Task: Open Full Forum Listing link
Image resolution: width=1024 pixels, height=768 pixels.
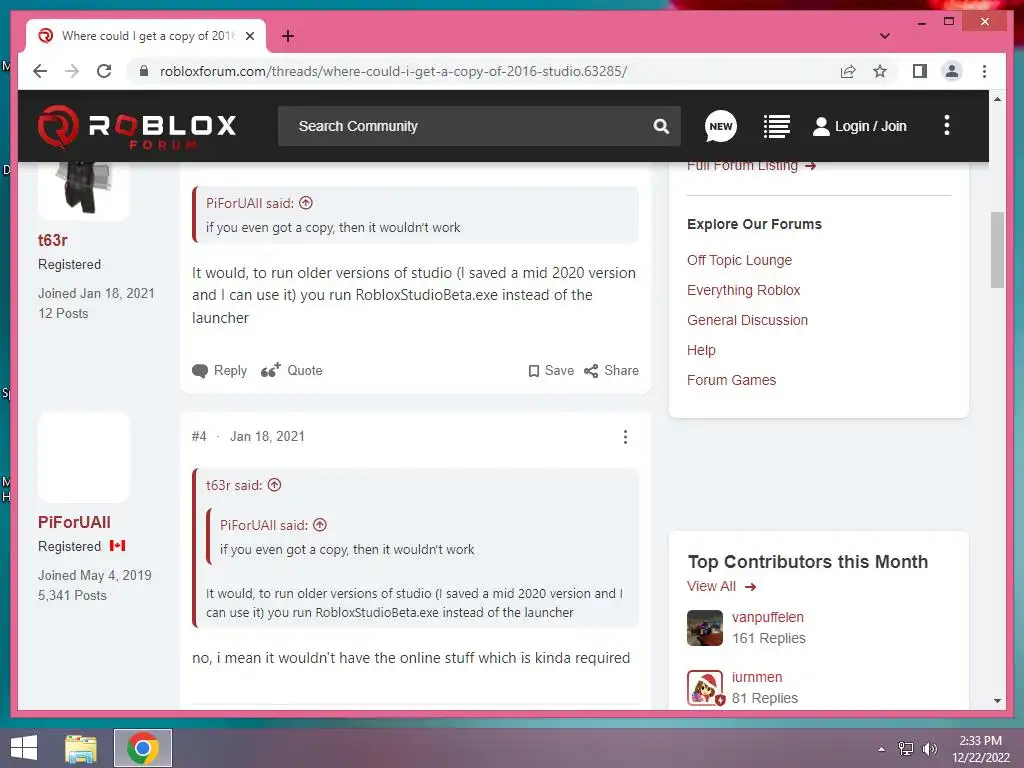Action: pyautogui.click(x=751, y=166)
